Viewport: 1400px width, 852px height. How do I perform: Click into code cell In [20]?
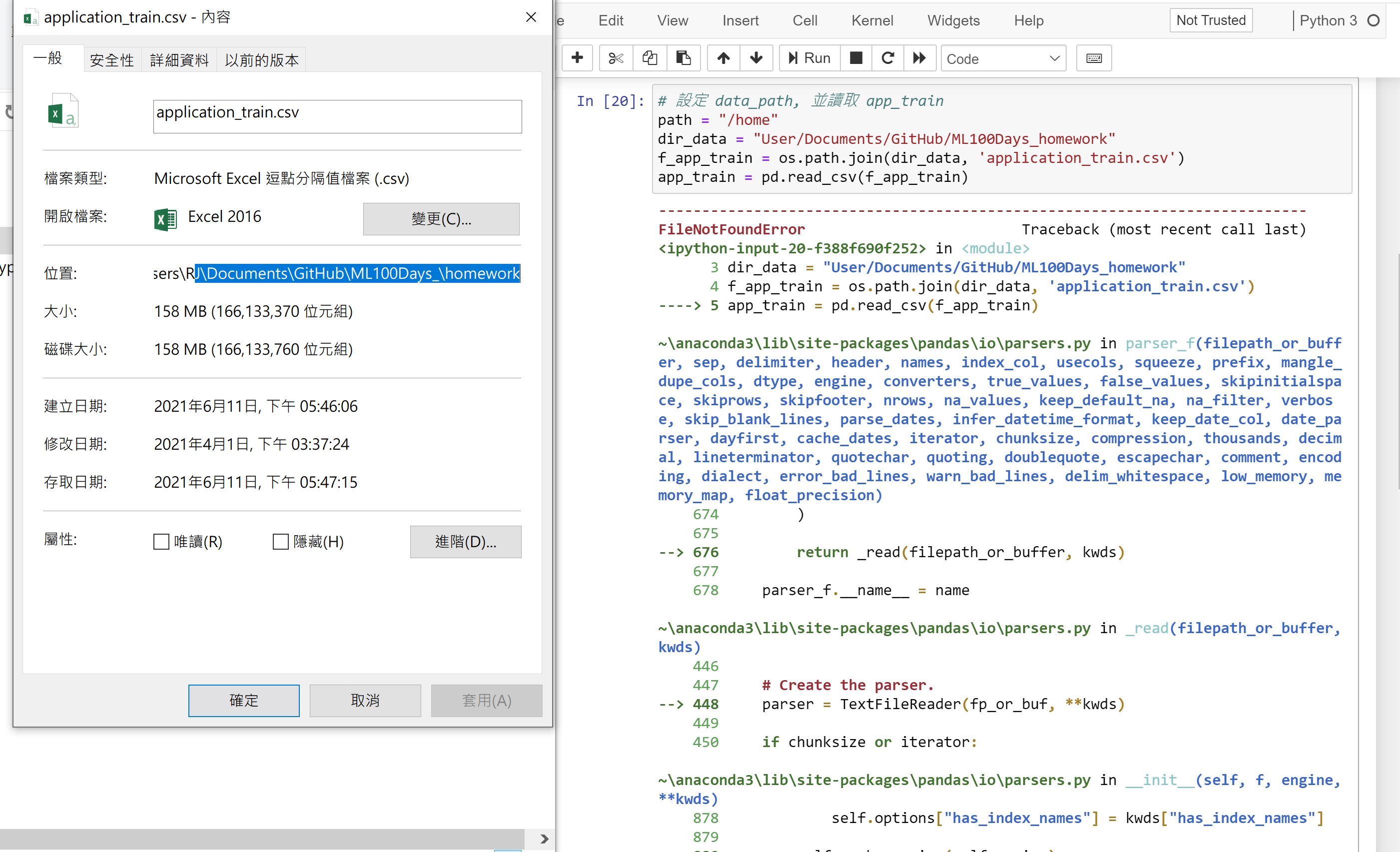click(1002, 139)
